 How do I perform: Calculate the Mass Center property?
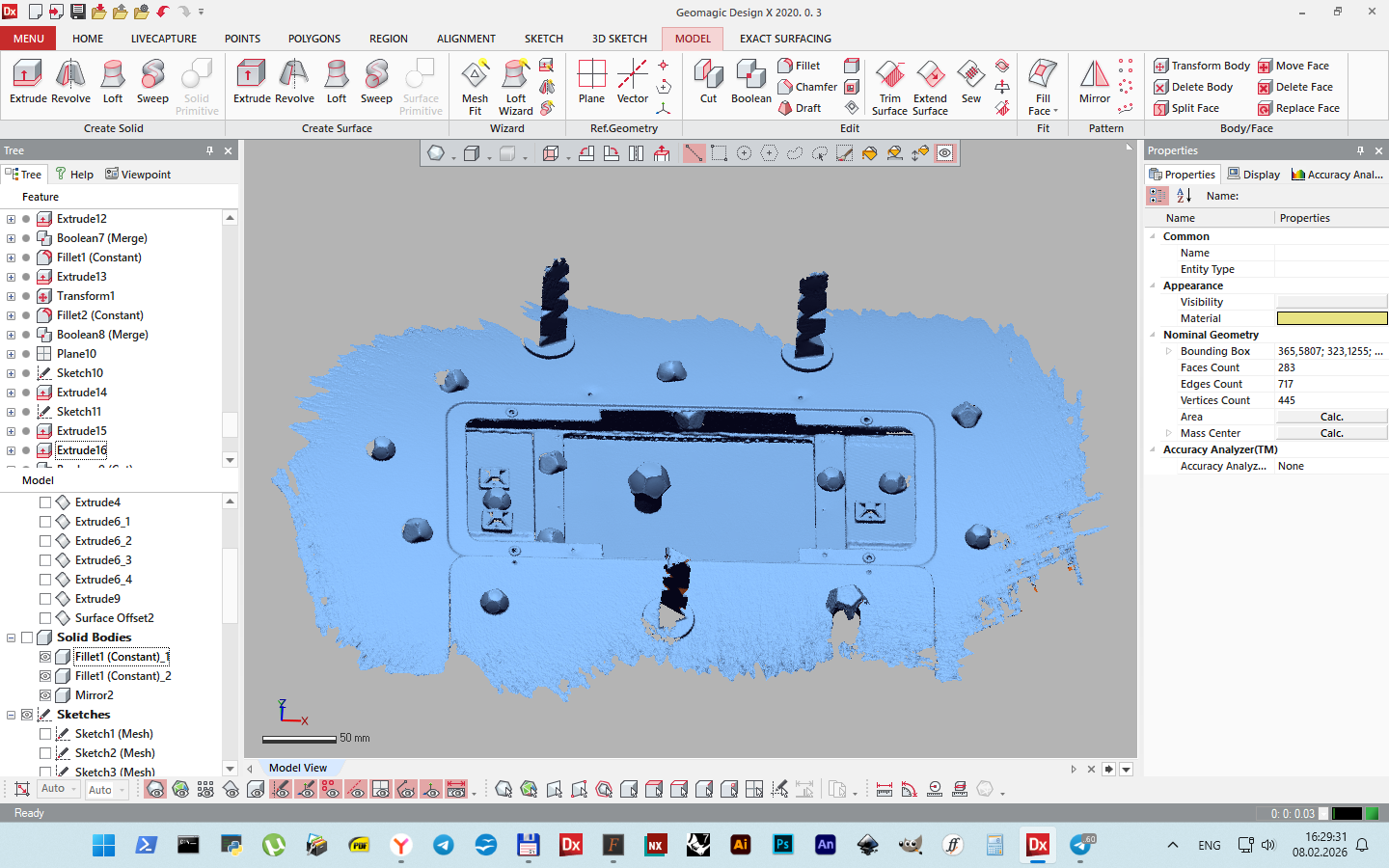[x=1331, y=433]
